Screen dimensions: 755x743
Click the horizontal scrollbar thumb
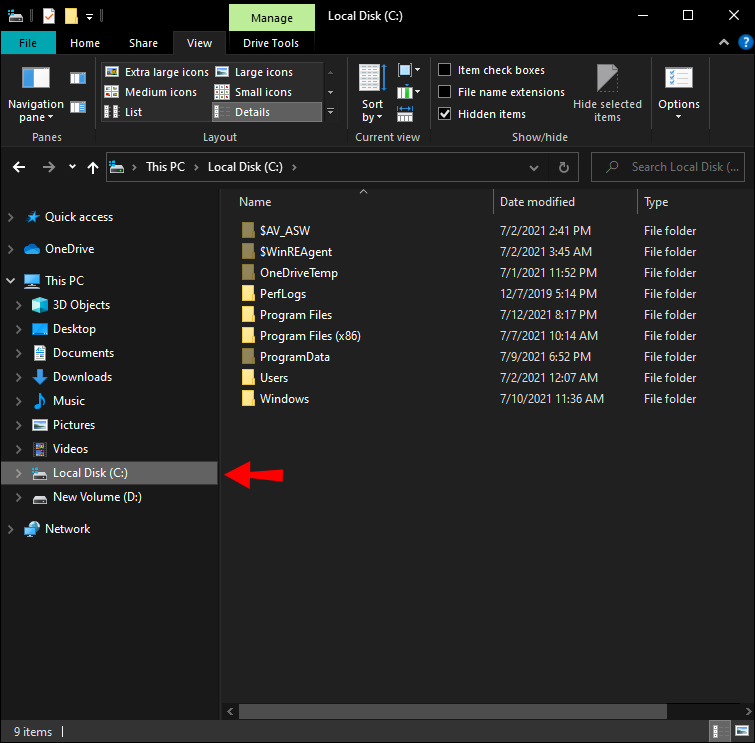click(453, 711)
